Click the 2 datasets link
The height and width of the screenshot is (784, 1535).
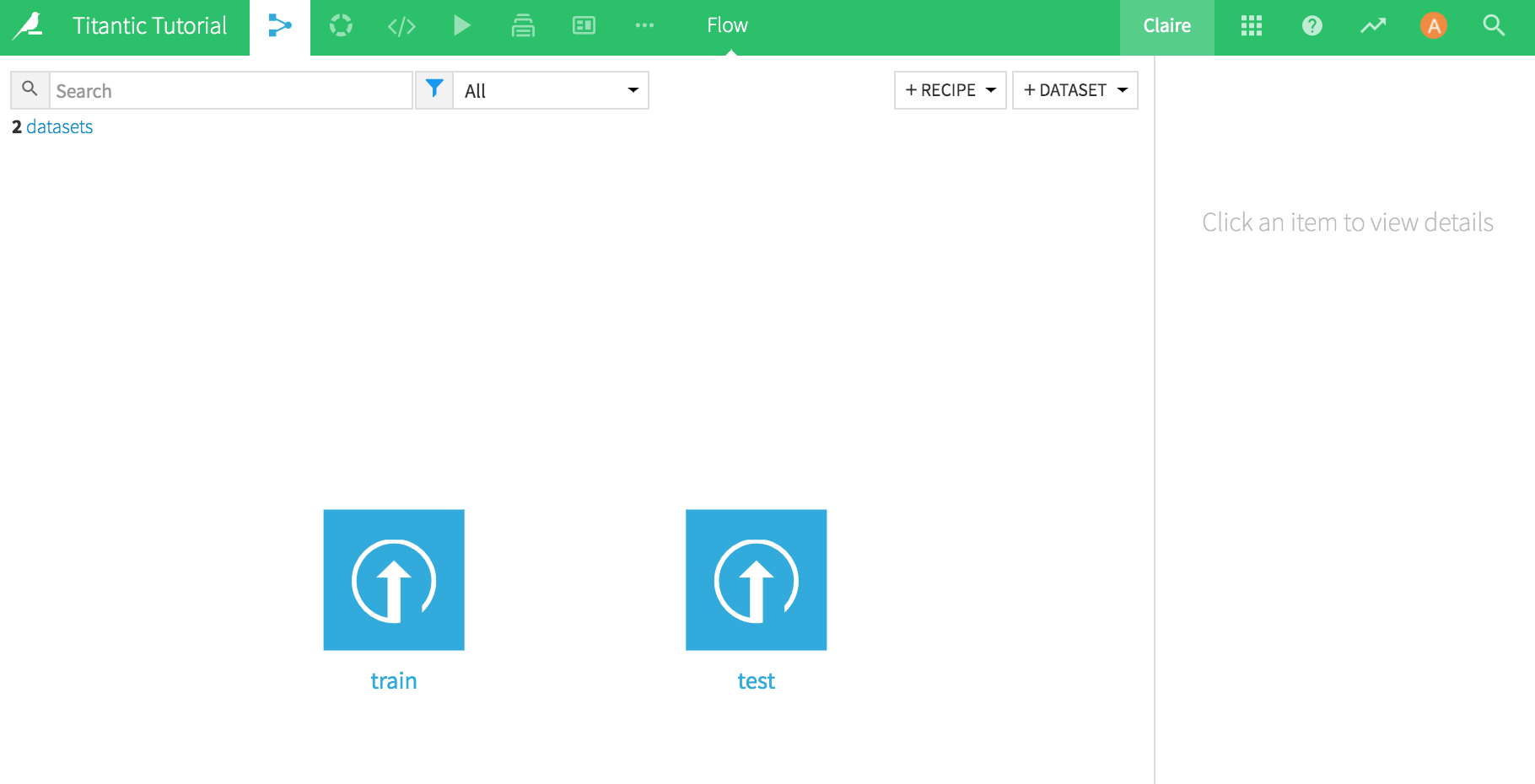[52, 127]
